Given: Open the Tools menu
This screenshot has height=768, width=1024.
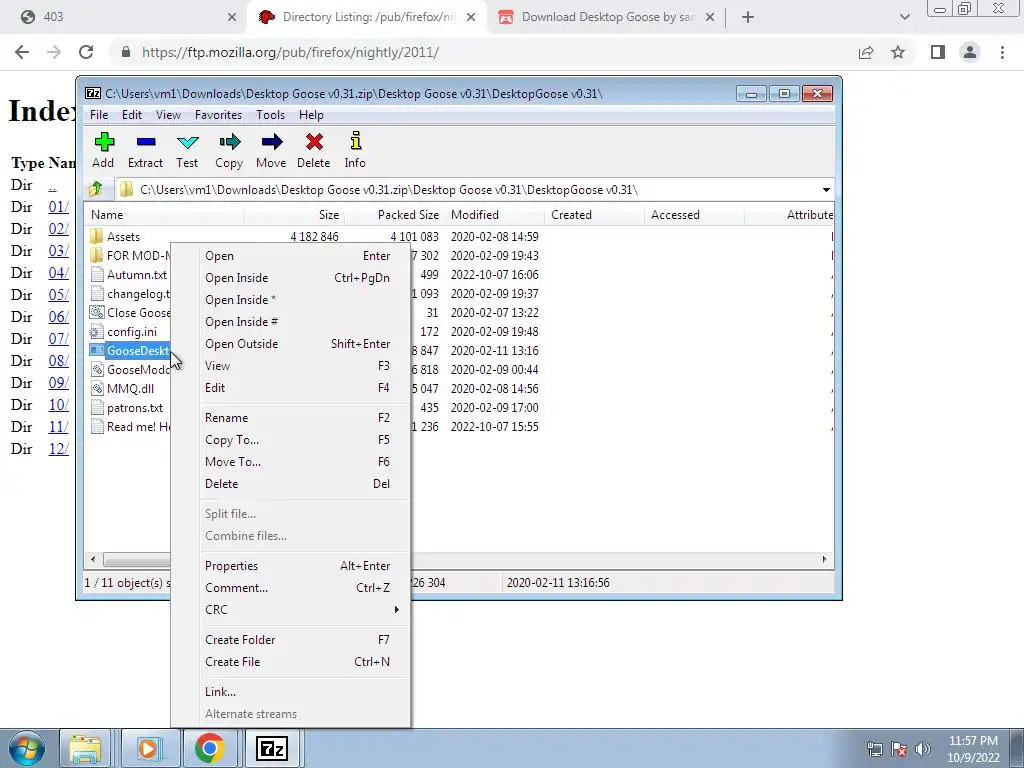Looking at the screenshot, I should [270, 115].
